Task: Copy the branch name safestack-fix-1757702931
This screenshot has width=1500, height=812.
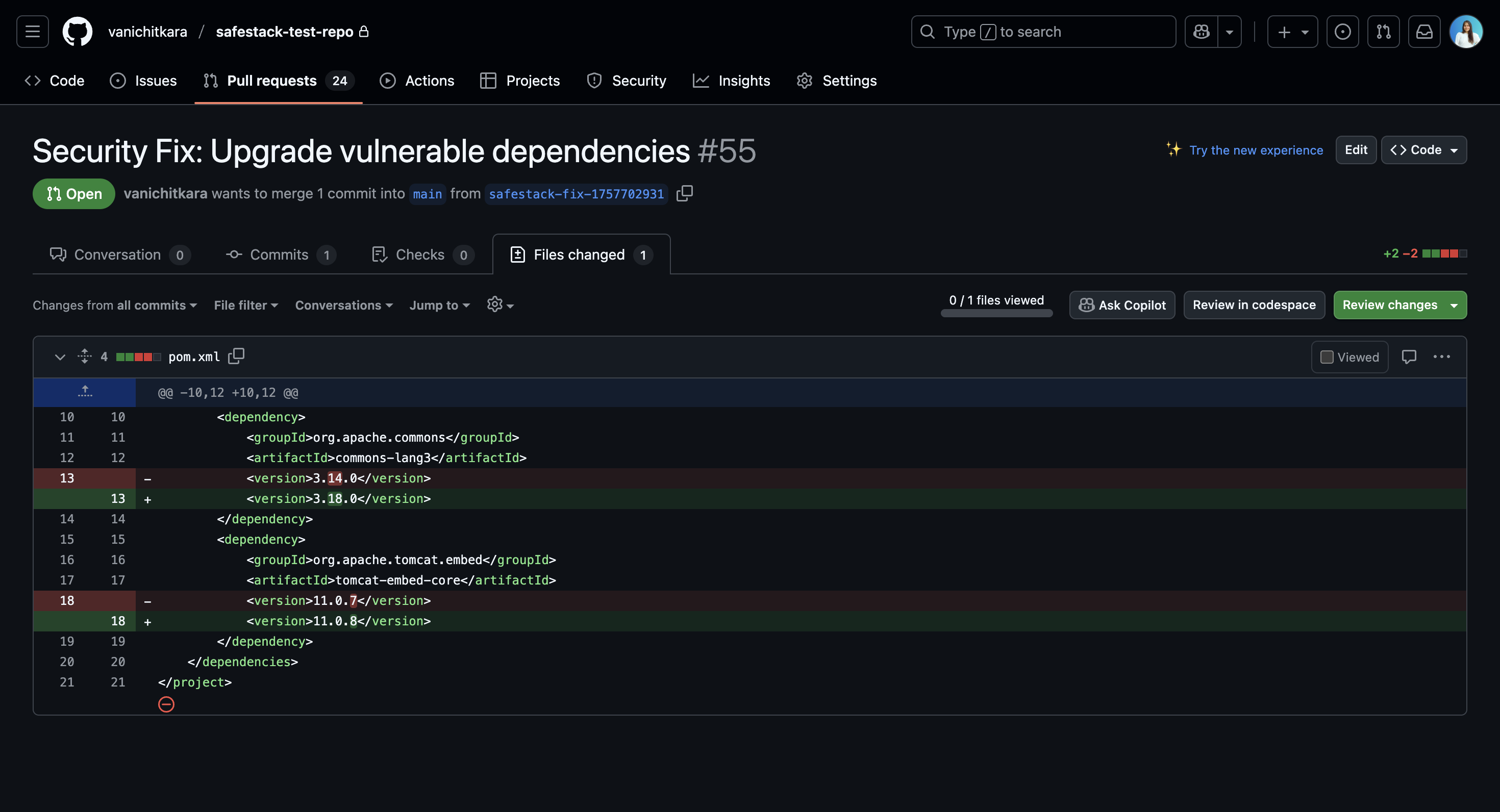Action: pyautogui.click(x=685, y=193)
